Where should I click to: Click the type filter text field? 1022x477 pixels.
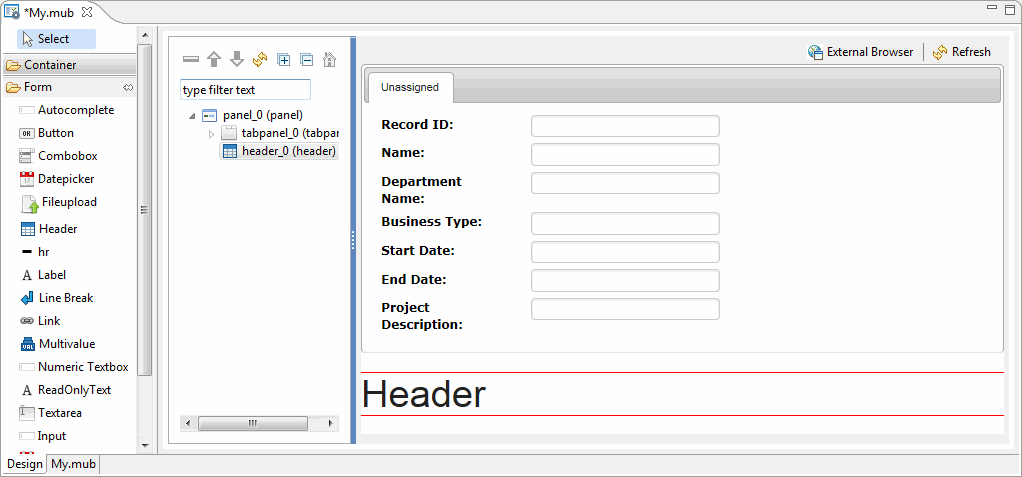(245, 90)
